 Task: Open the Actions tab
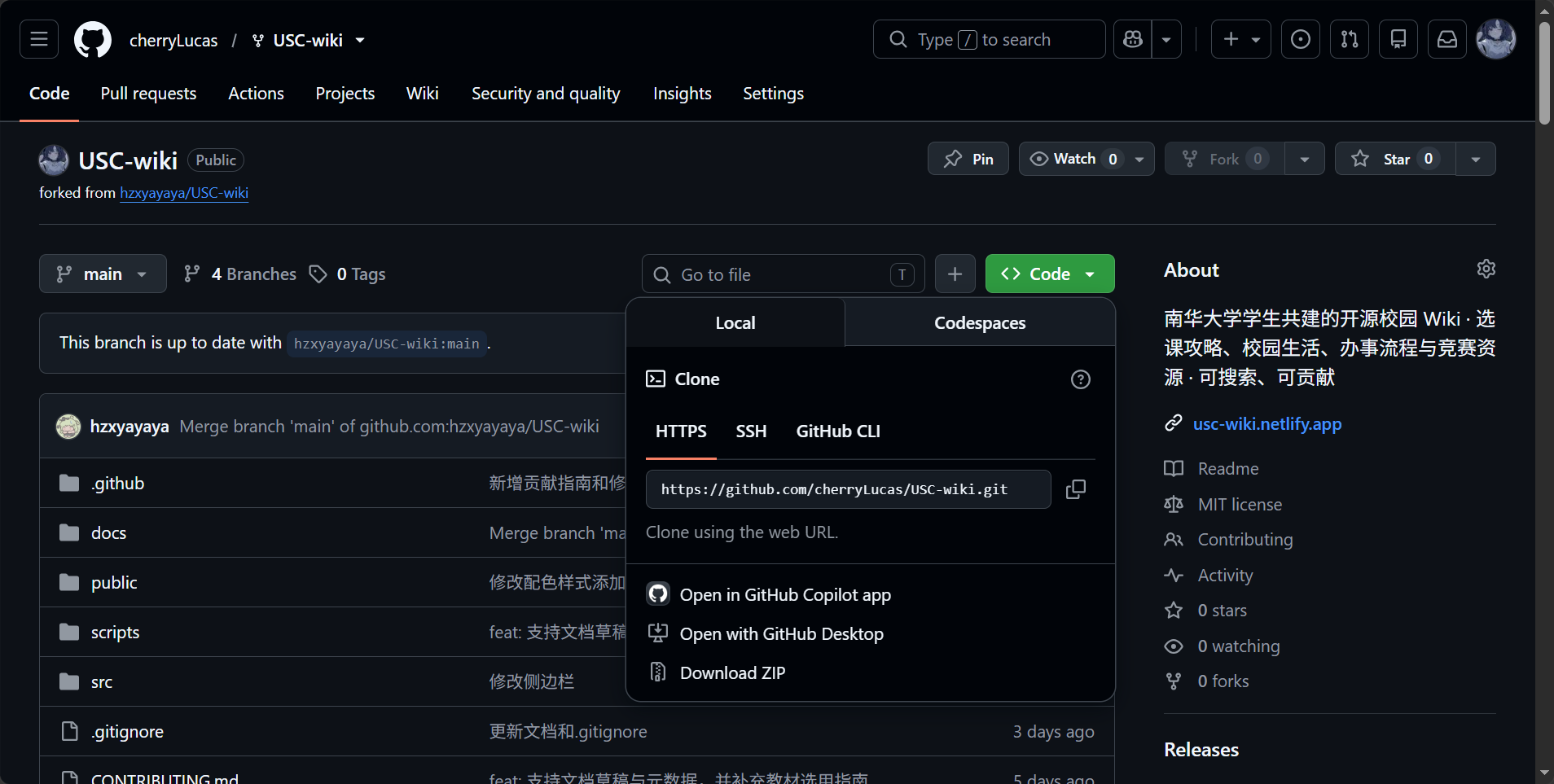pyautogui.click(x=256, y=94)
